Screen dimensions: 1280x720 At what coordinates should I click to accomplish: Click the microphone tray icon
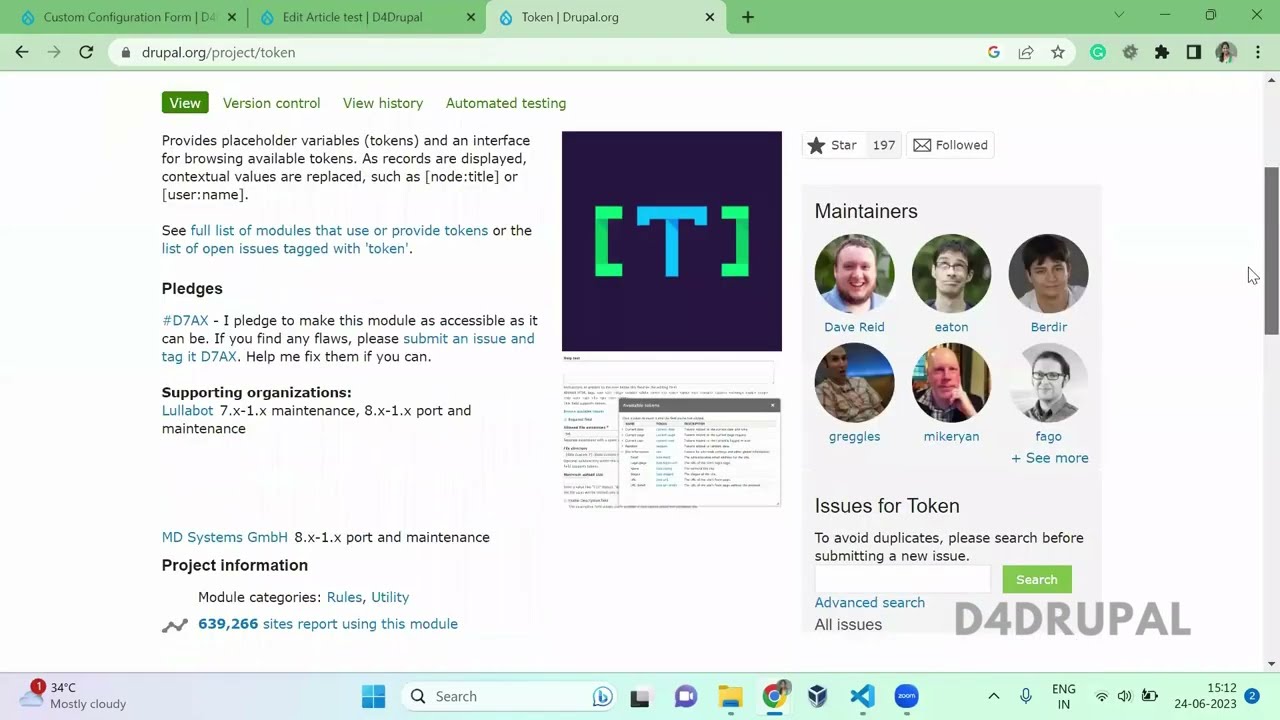tap(1026, 696)
